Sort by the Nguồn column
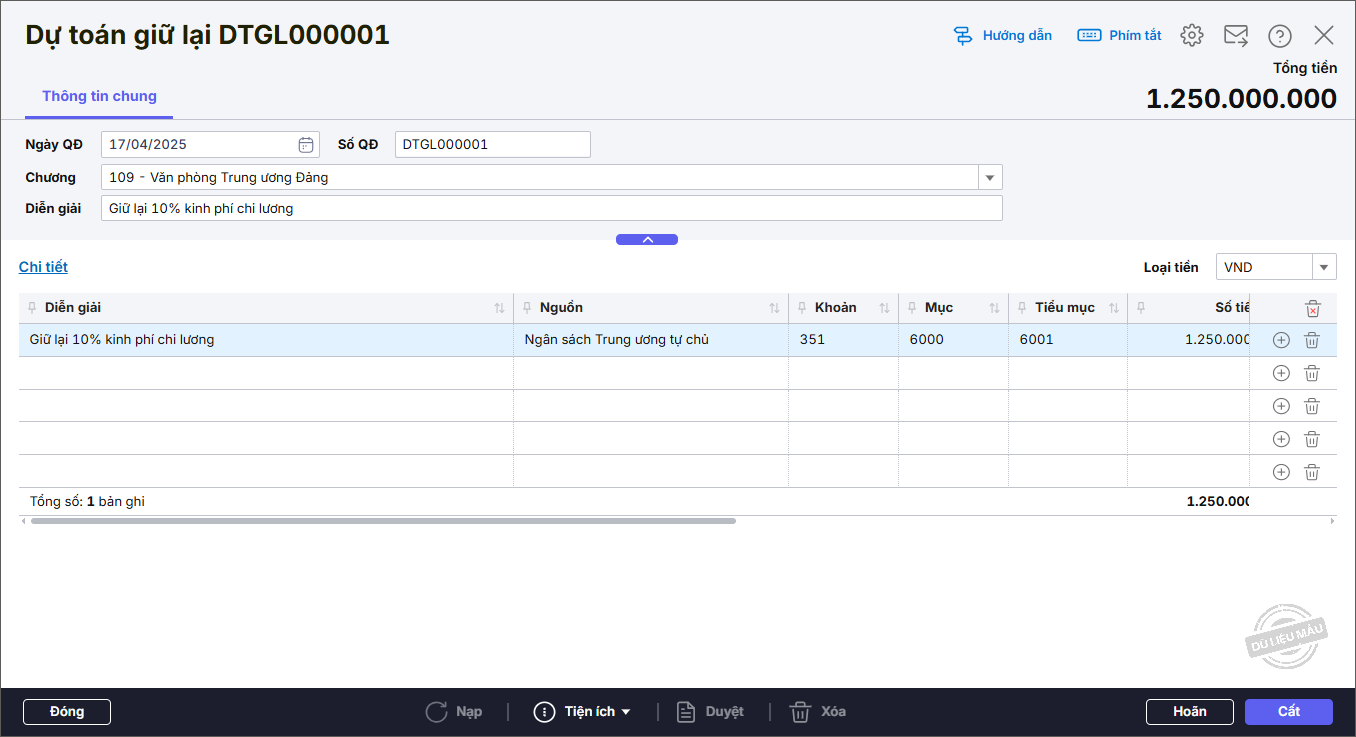This screenshot has width=1356, height=737. (774, 308)
